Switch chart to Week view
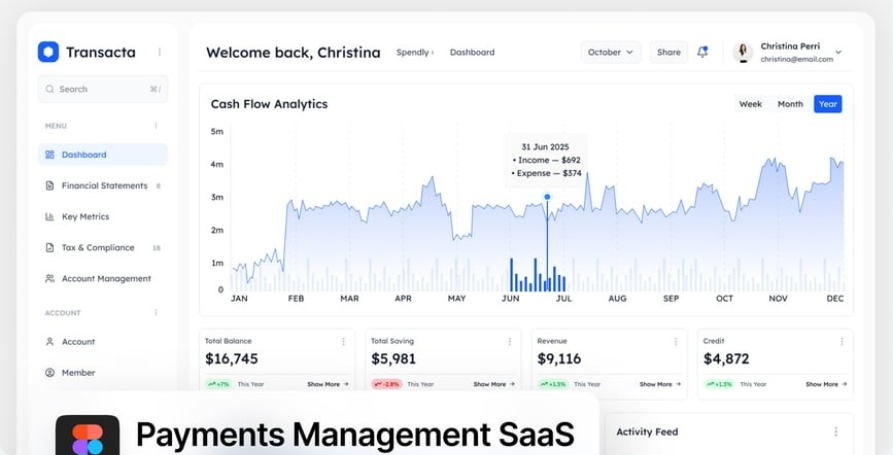Viewport: 893px width, 455px height. pyautogui.click(x=751, y=104)
